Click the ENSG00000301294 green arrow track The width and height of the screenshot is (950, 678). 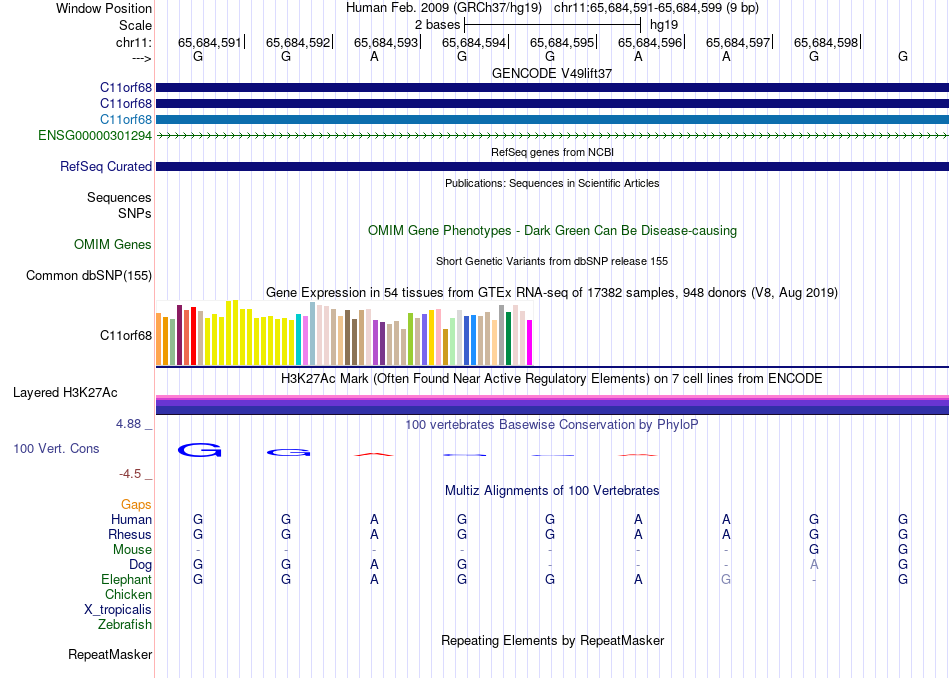(552, 136)
